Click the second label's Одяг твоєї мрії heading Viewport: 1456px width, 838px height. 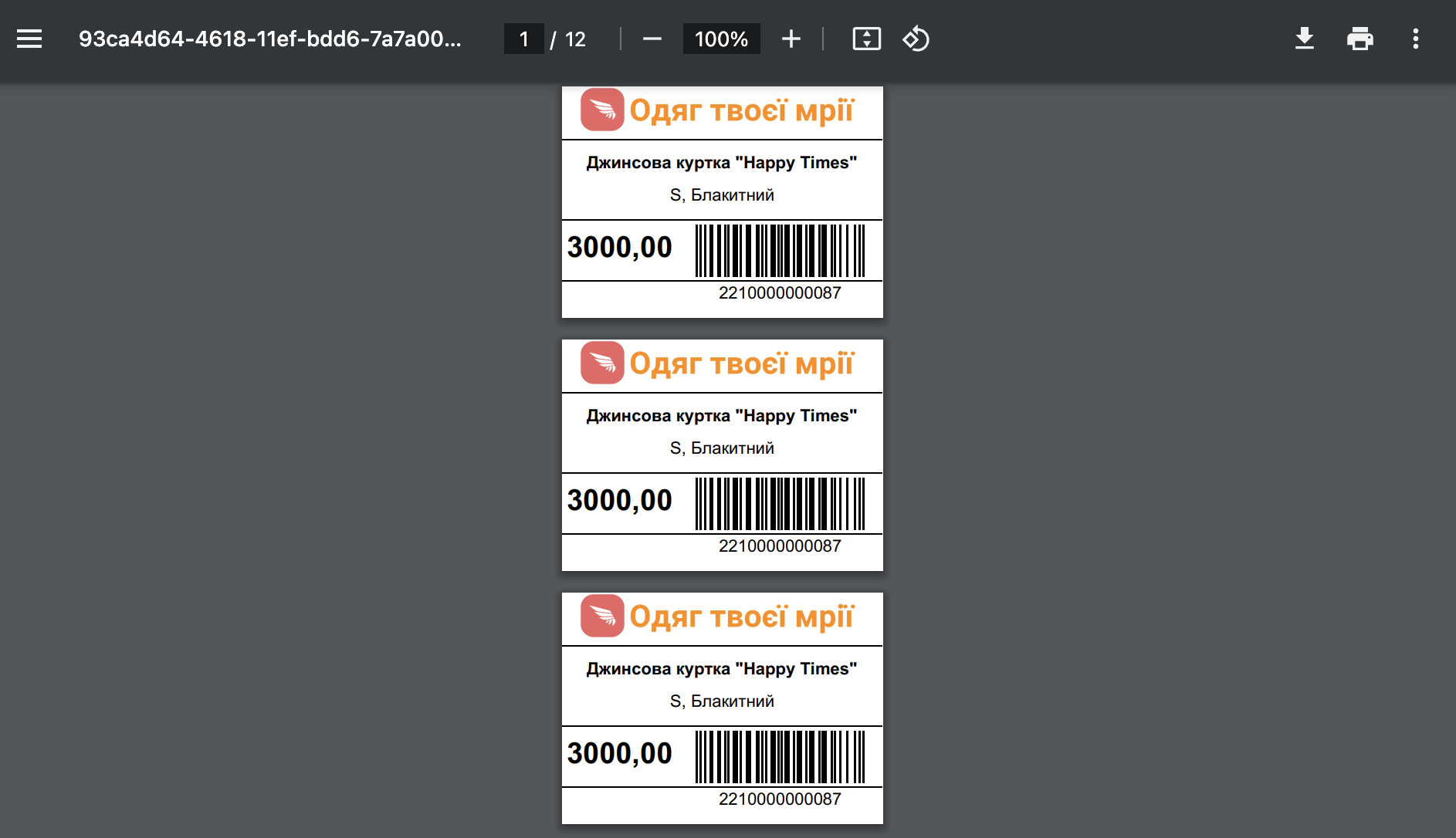coord(742,363)
